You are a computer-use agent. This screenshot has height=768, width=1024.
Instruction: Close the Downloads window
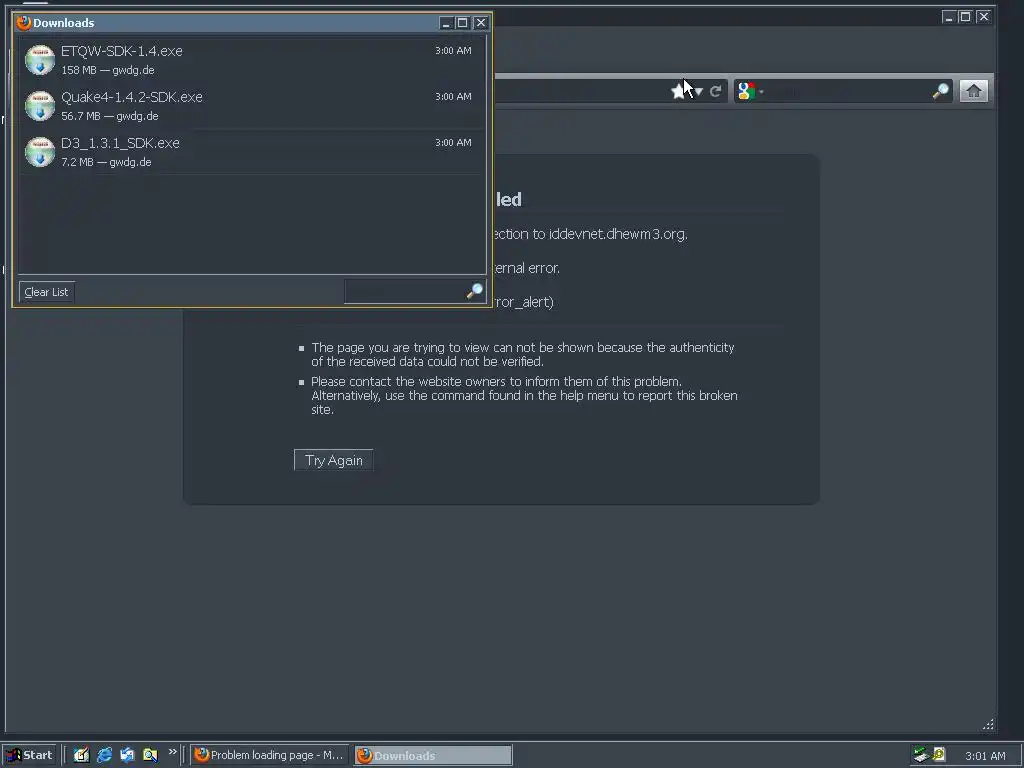tap(481, 23)
